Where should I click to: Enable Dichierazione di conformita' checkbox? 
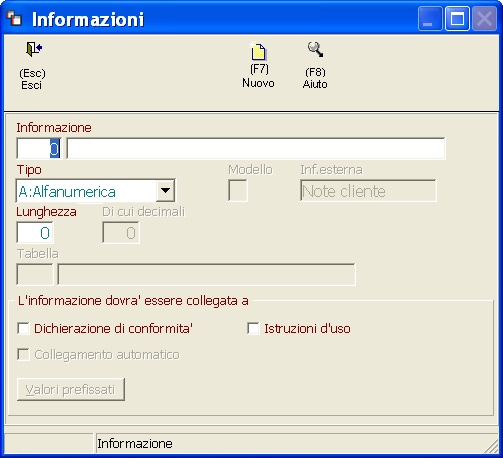[23, 328]
